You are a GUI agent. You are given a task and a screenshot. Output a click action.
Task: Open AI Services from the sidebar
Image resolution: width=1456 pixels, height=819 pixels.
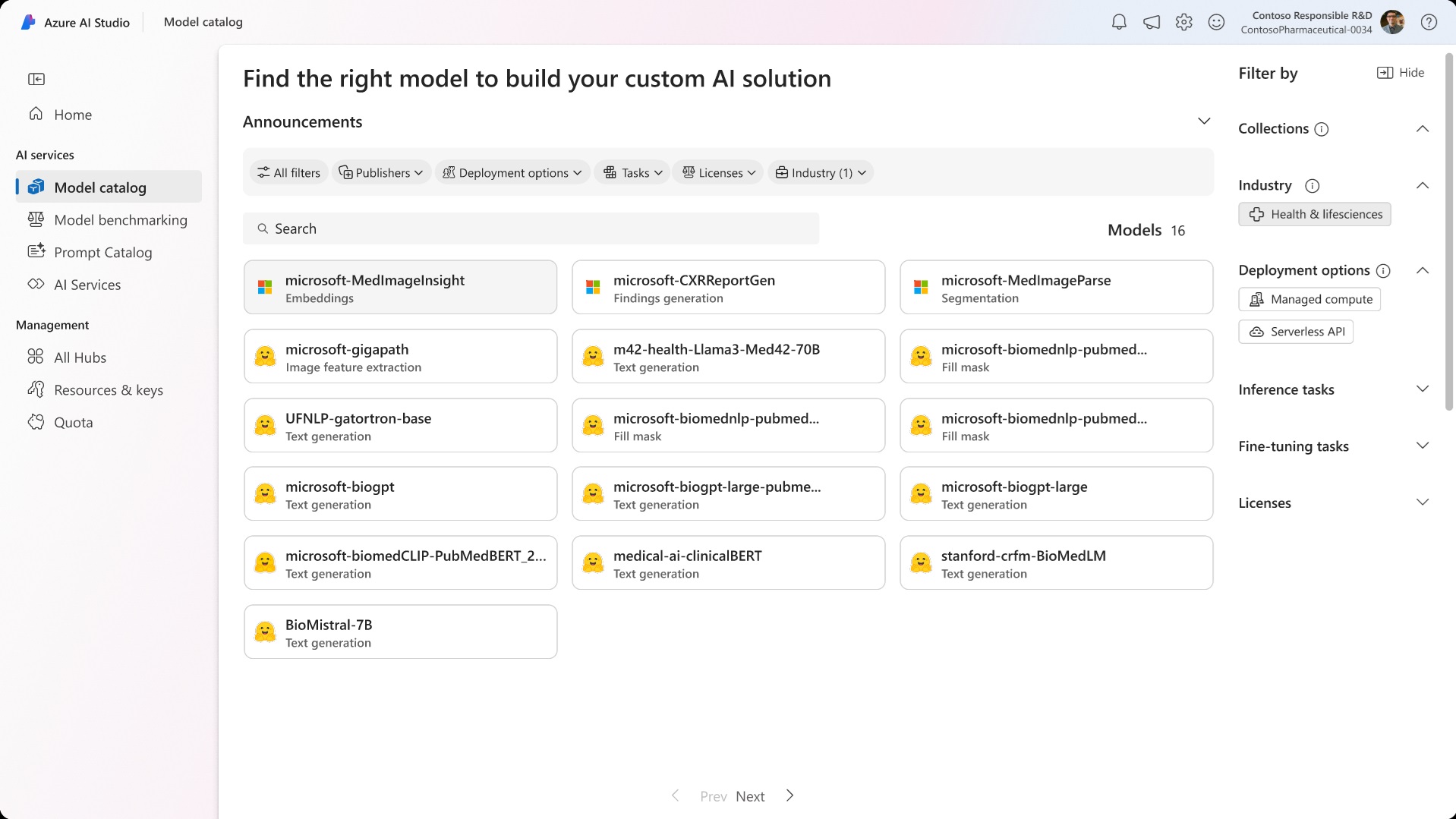click(x=87, y=284)
